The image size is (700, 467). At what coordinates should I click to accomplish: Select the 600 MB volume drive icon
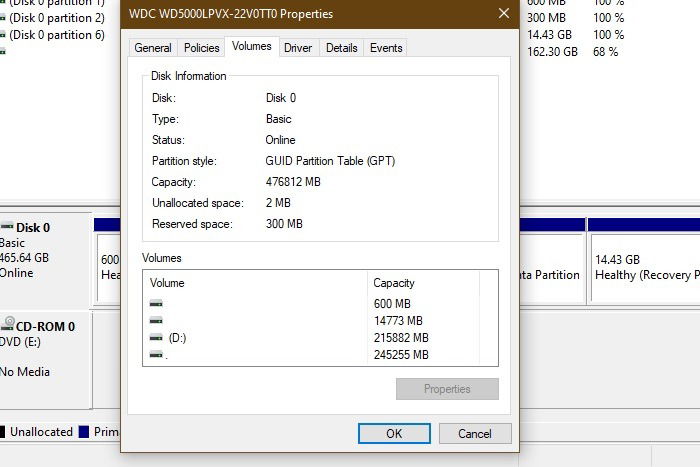156,304
